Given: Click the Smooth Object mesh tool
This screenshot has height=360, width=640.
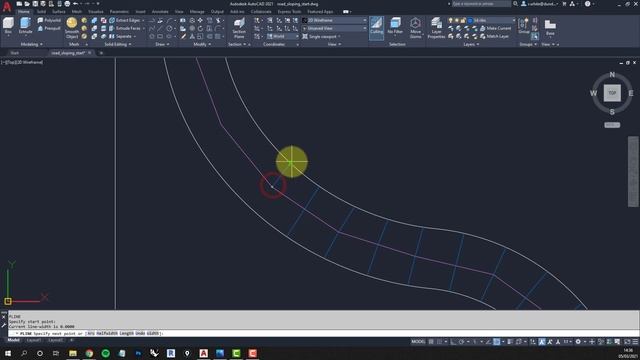Looking at the screenshot, I should click(x=72, y=28).
